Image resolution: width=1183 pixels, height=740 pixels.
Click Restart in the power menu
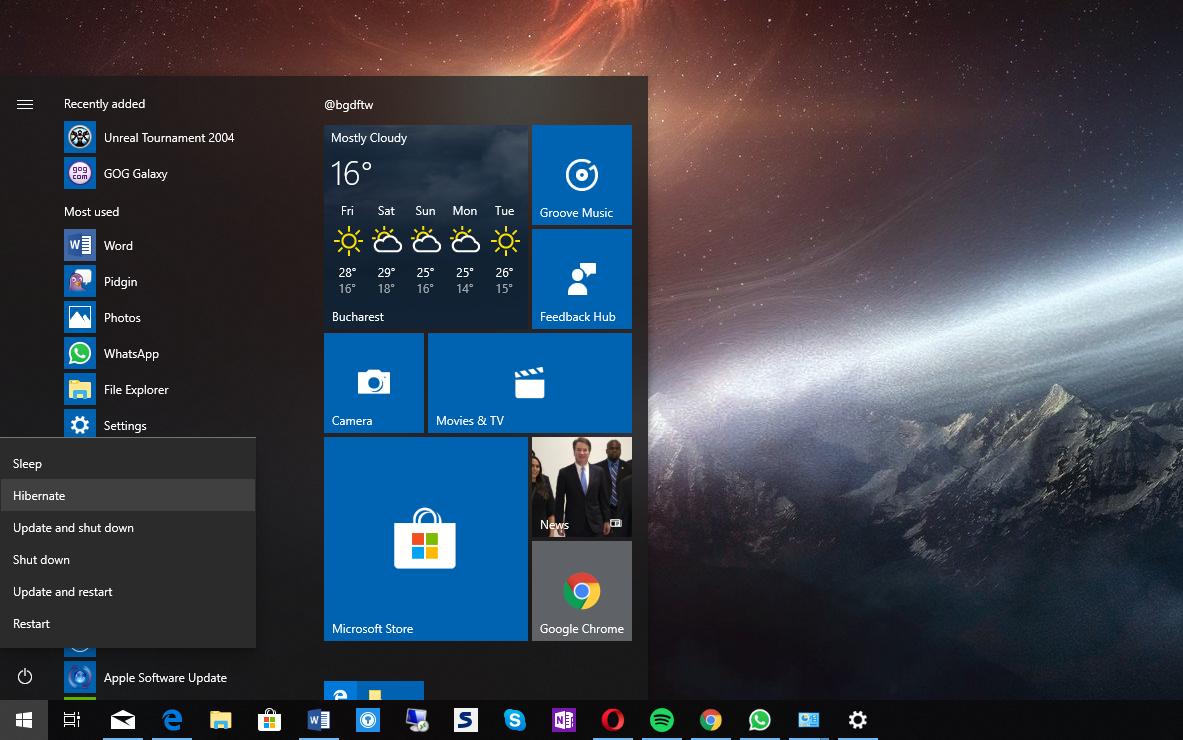coord(127,624)
